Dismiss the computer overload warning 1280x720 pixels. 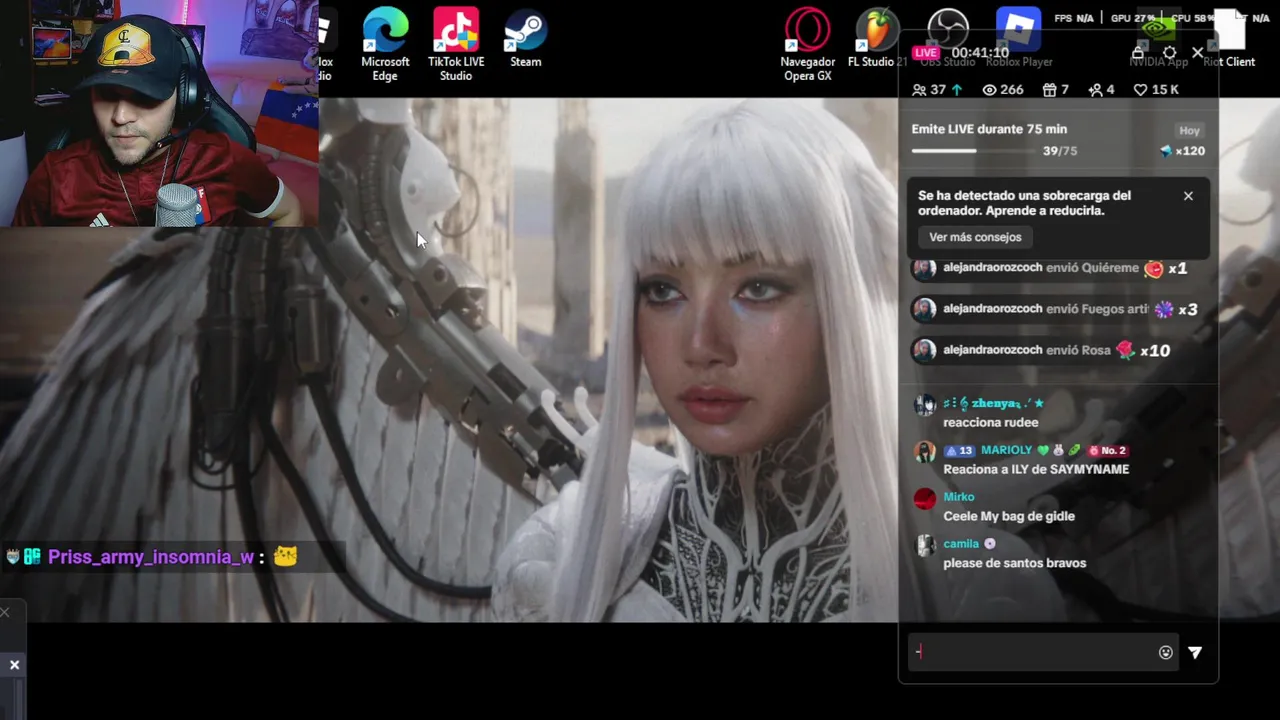[1188, 196]
